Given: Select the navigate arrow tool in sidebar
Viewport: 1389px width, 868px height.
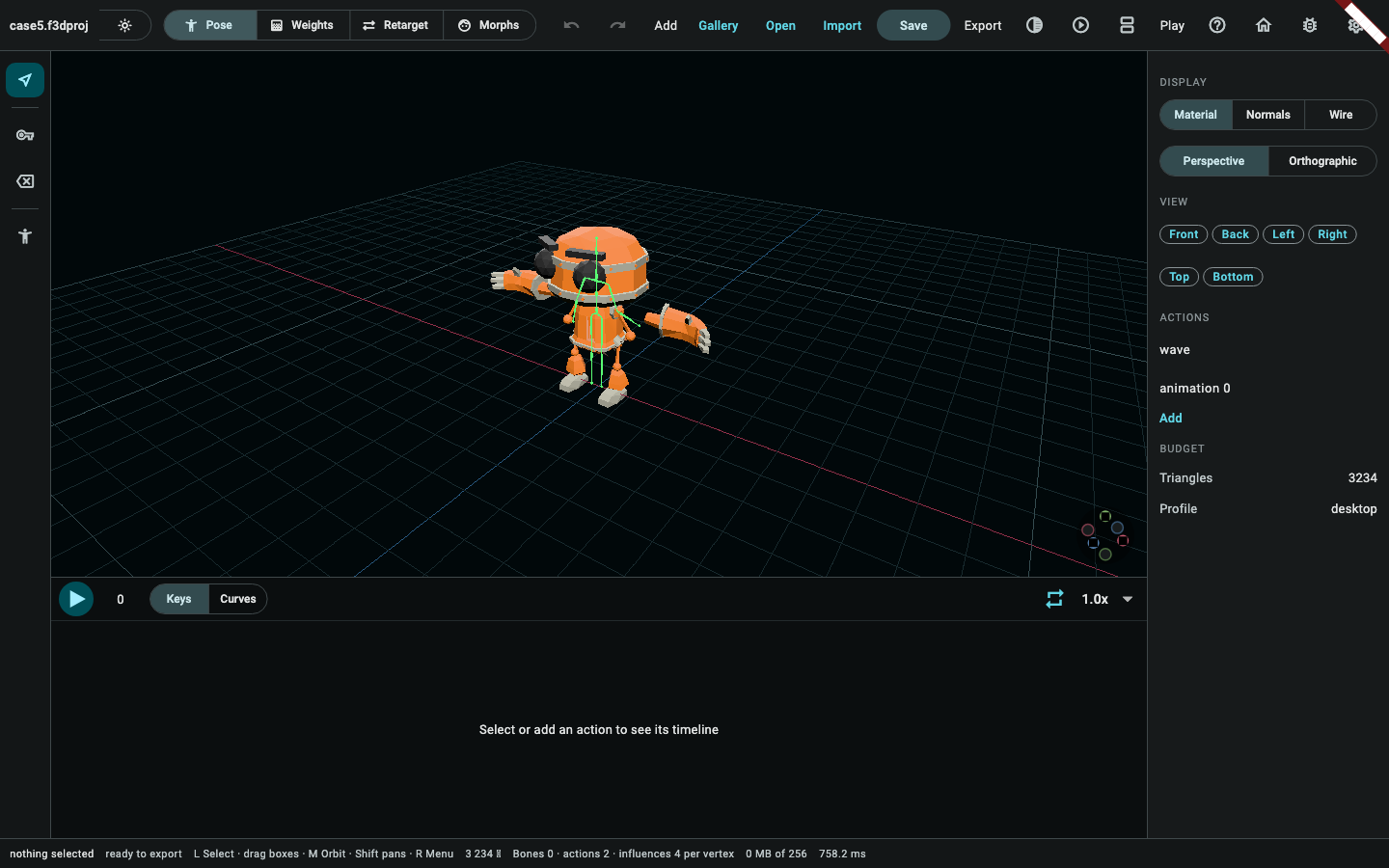Looking at the screenshot, I should [x=25, y=80].
